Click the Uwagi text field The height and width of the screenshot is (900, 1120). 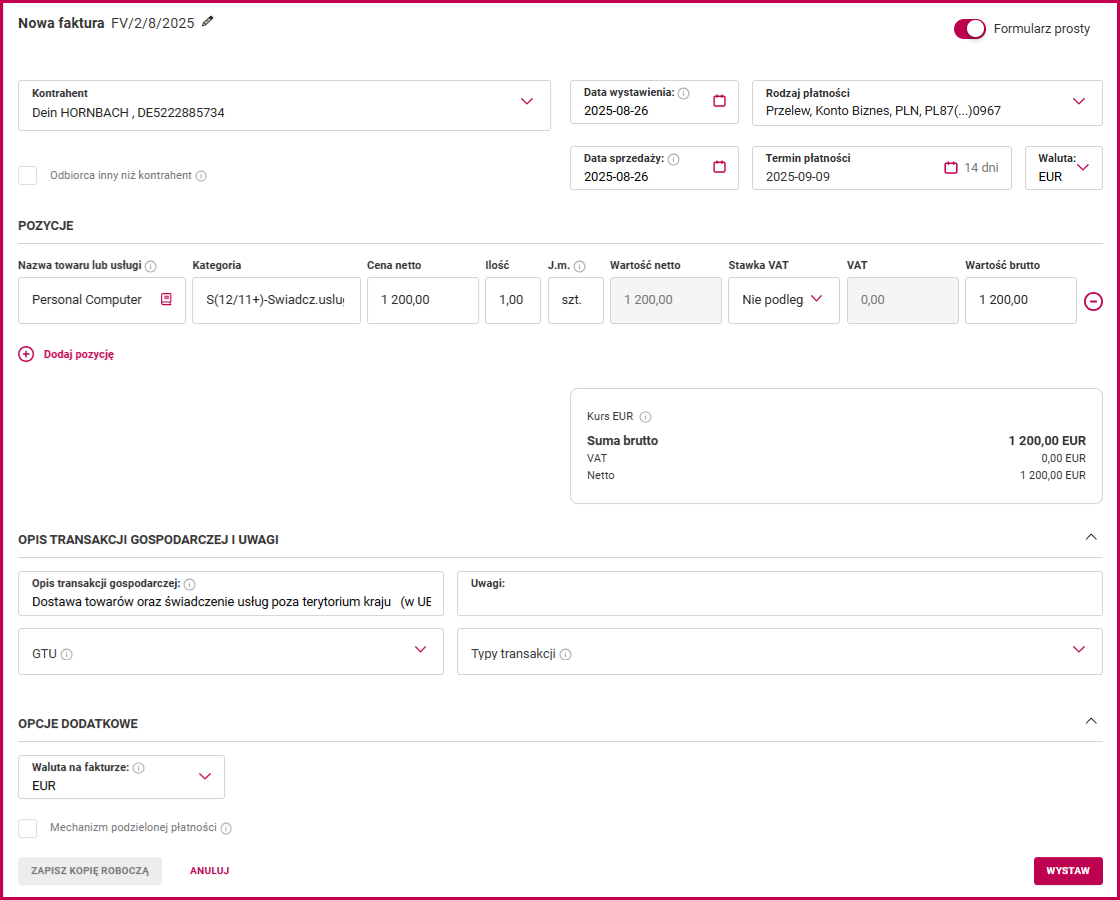coord(779,594)
